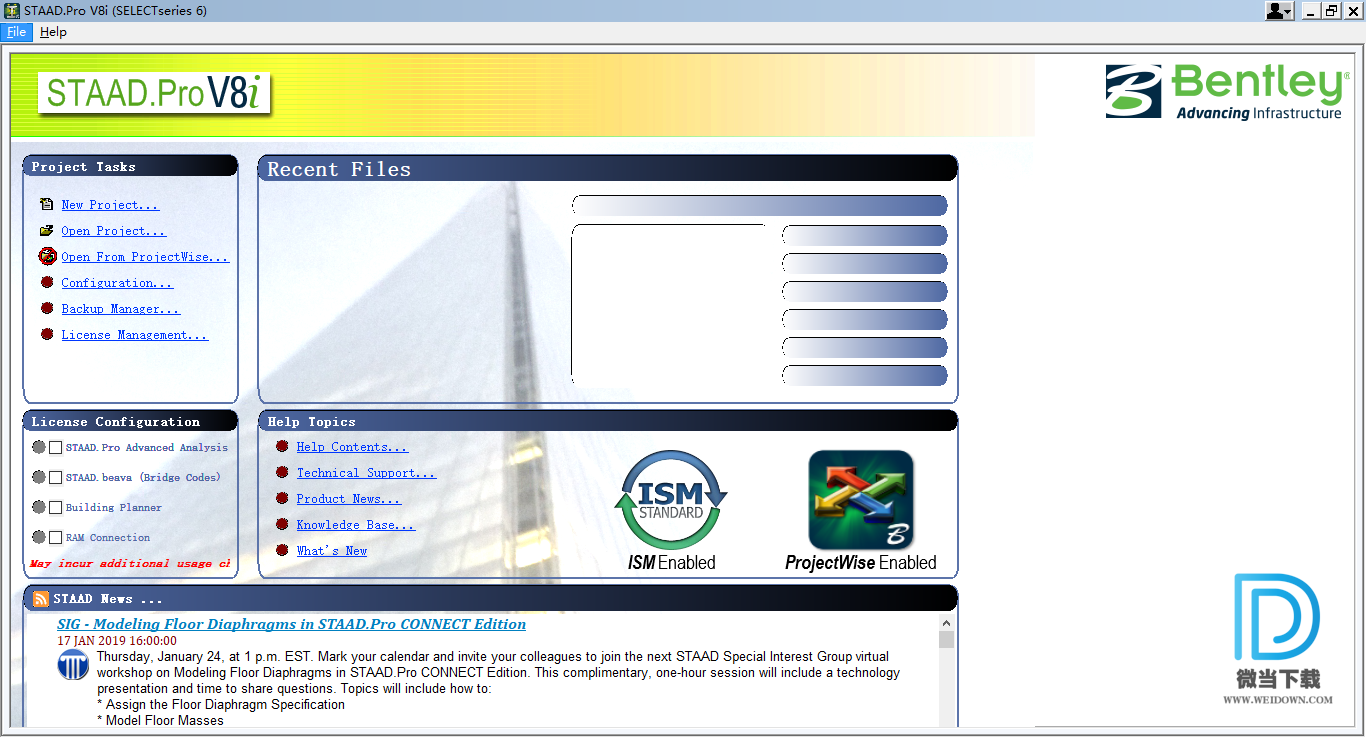Image resolution: width=1366 pixels, height=738 pixels.
Task: Launch the Backup Manager link
Action: point(120,309)
